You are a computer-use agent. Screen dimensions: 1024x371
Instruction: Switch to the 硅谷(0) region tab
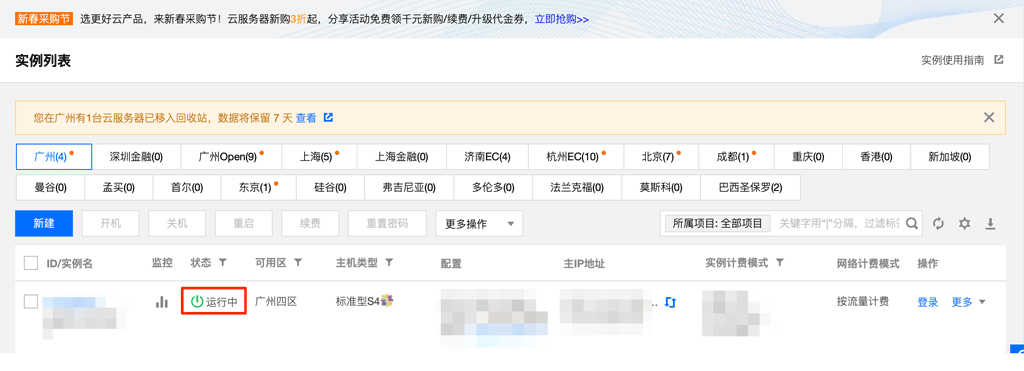pos(330,187)
